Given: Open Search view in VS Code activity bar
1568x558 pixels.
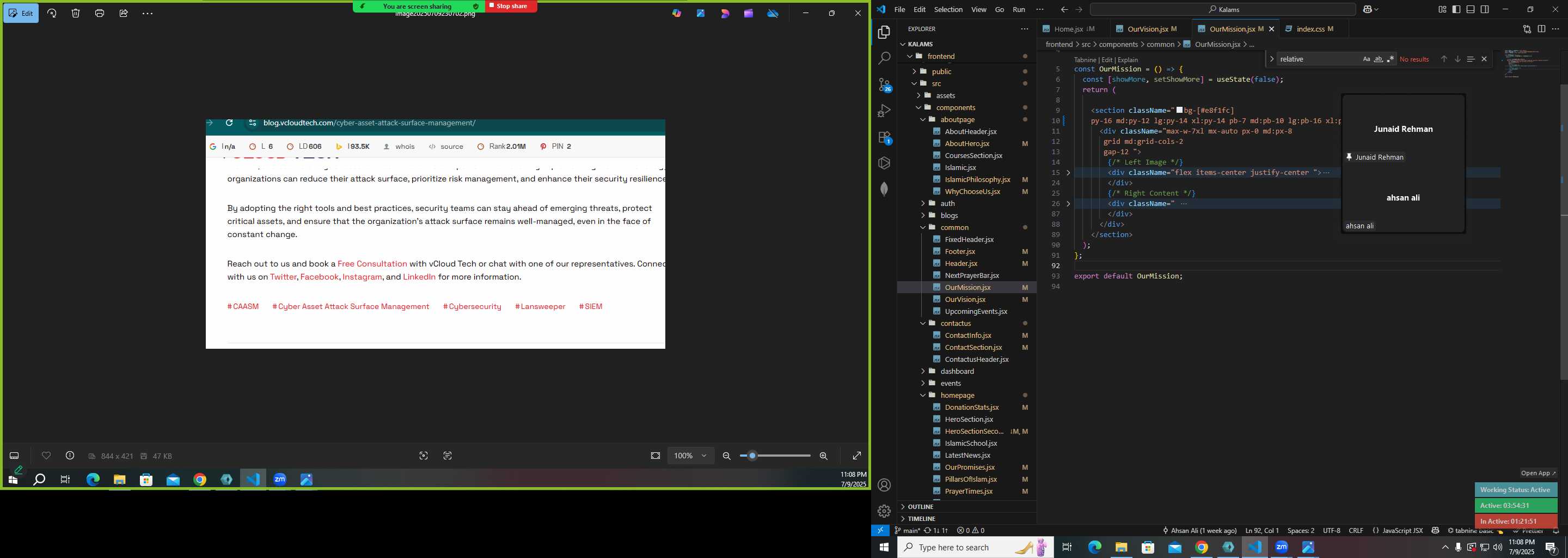Looking at the screenshot, I should click(x=884, y=58).
